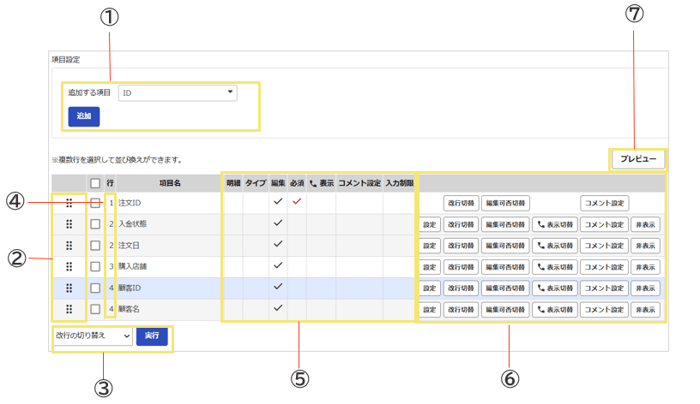Screen dimensions: 700x404
Task: Open the 改行の切り替え action dropdown
Action: click(x=93, y=336)
